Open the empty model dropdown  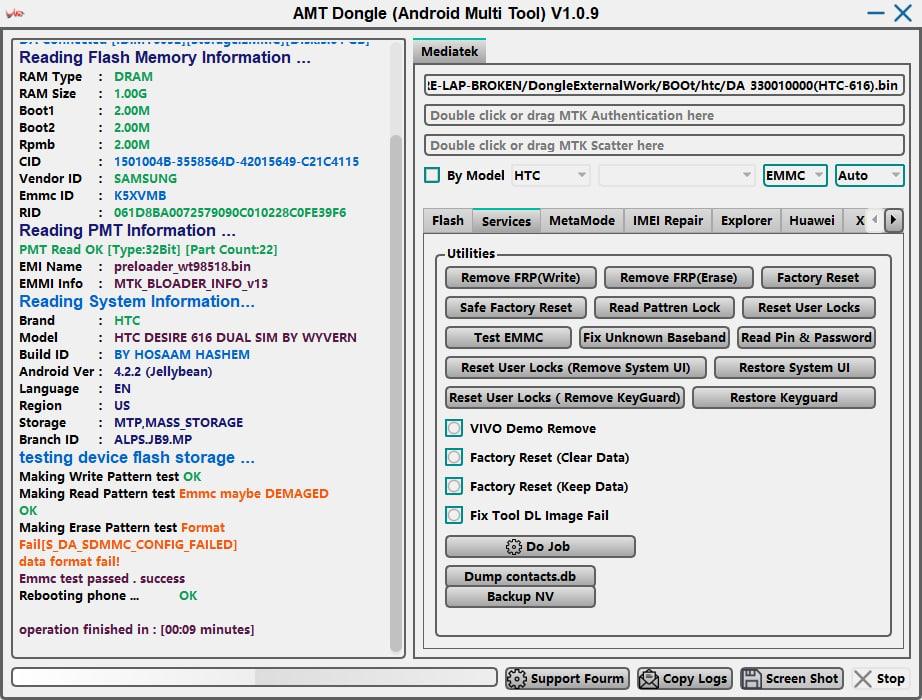click(x=676, y=175)
